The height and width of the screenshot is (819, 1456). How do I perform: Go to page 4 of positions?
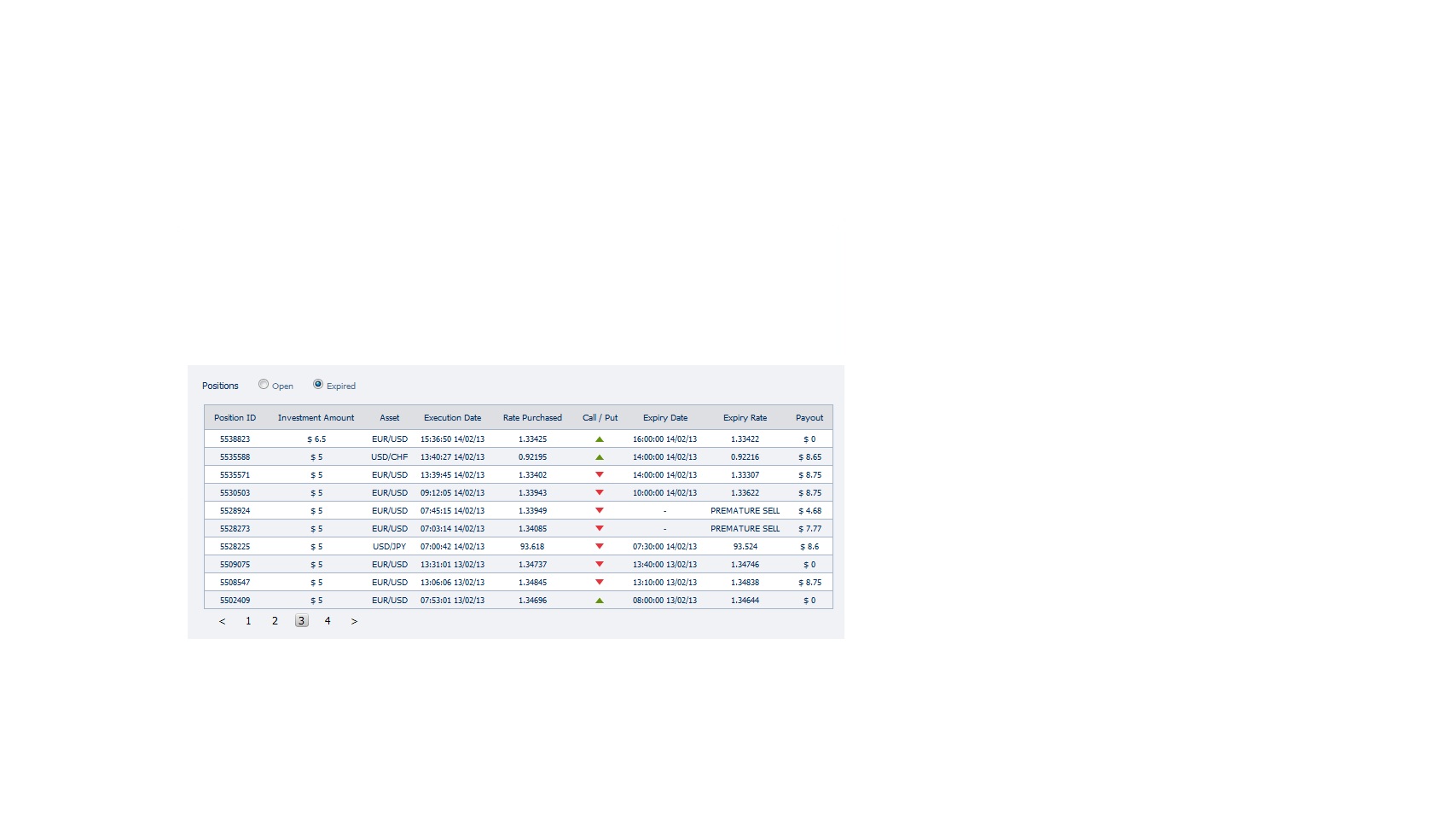328,621
